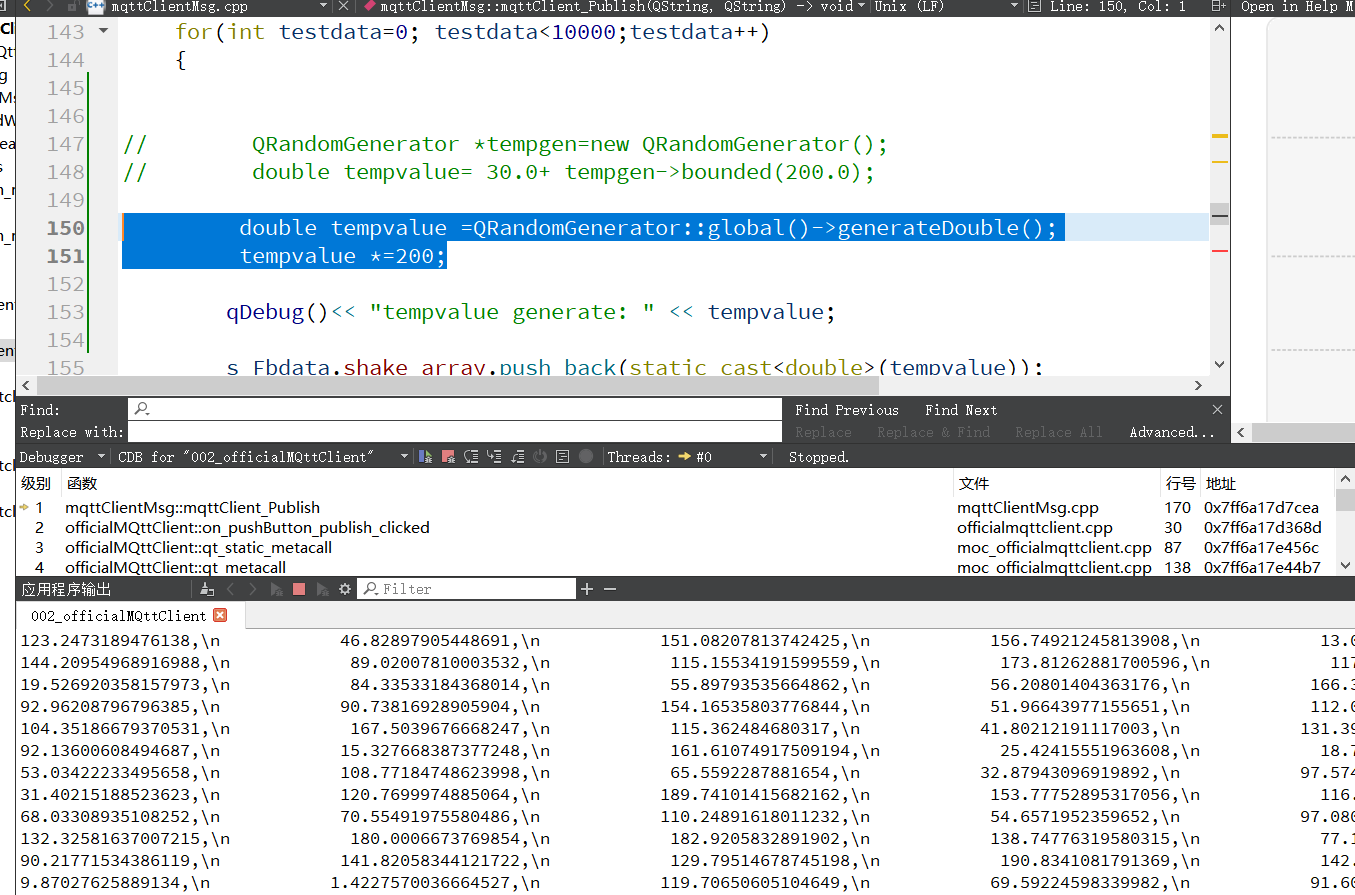Re-run the application from the output pane

(x=276, y=588)
